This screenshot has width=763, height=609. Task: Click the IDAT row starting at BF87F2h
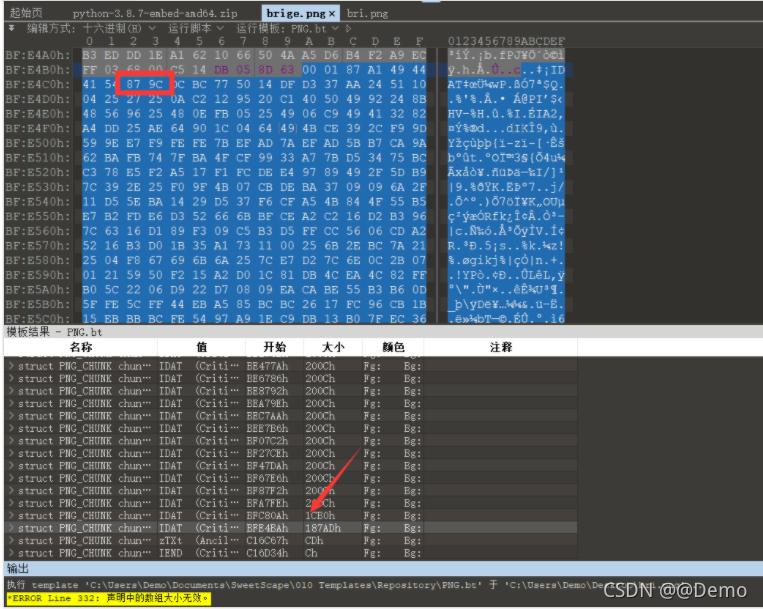tap(291, 491)
